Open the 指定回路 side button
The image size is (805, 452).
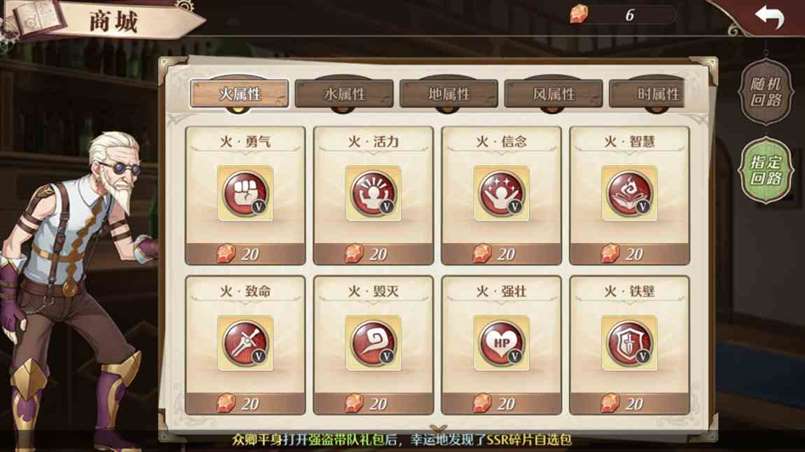click(765, 170)
